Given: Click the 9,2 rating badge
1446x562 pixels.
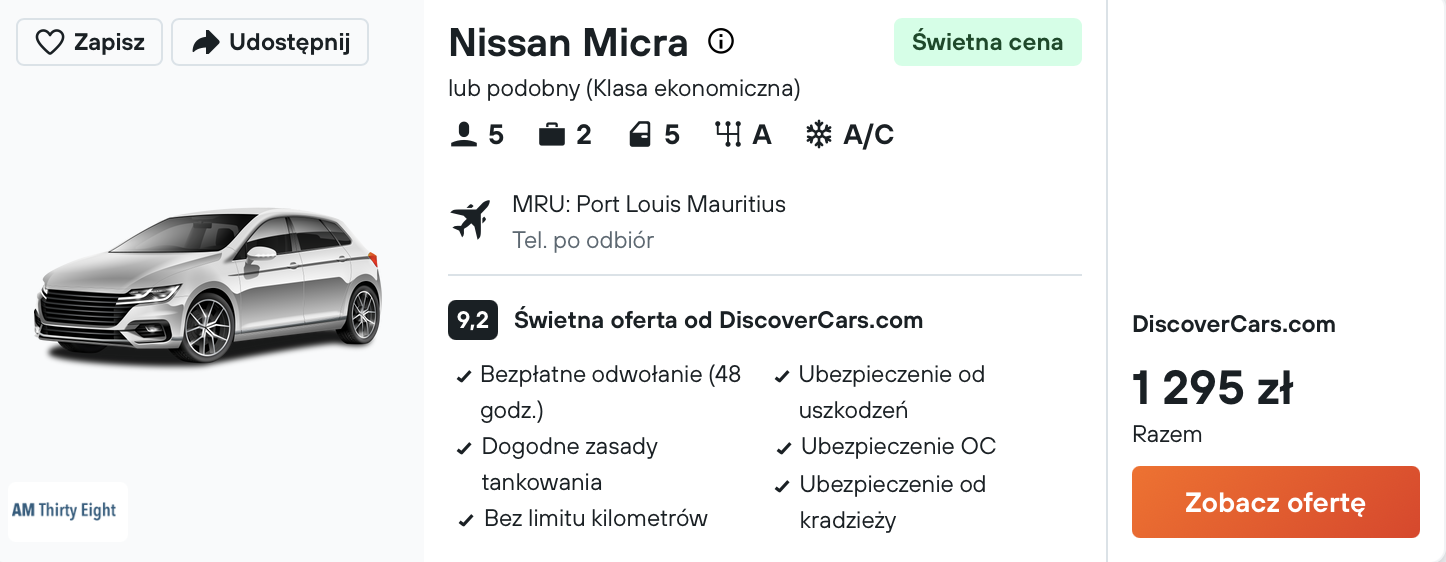Looking at the screenshot, I should [x=473, y=321].
